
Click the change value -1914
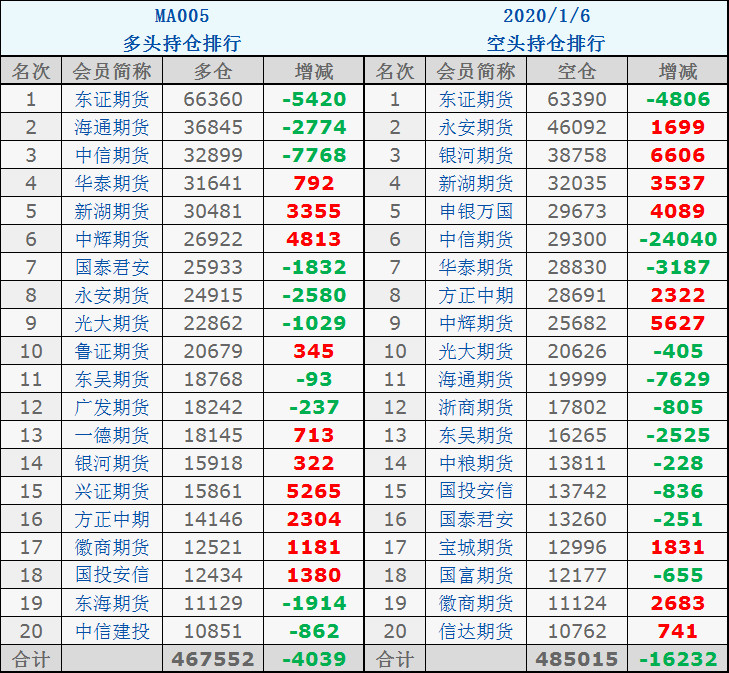314,603
